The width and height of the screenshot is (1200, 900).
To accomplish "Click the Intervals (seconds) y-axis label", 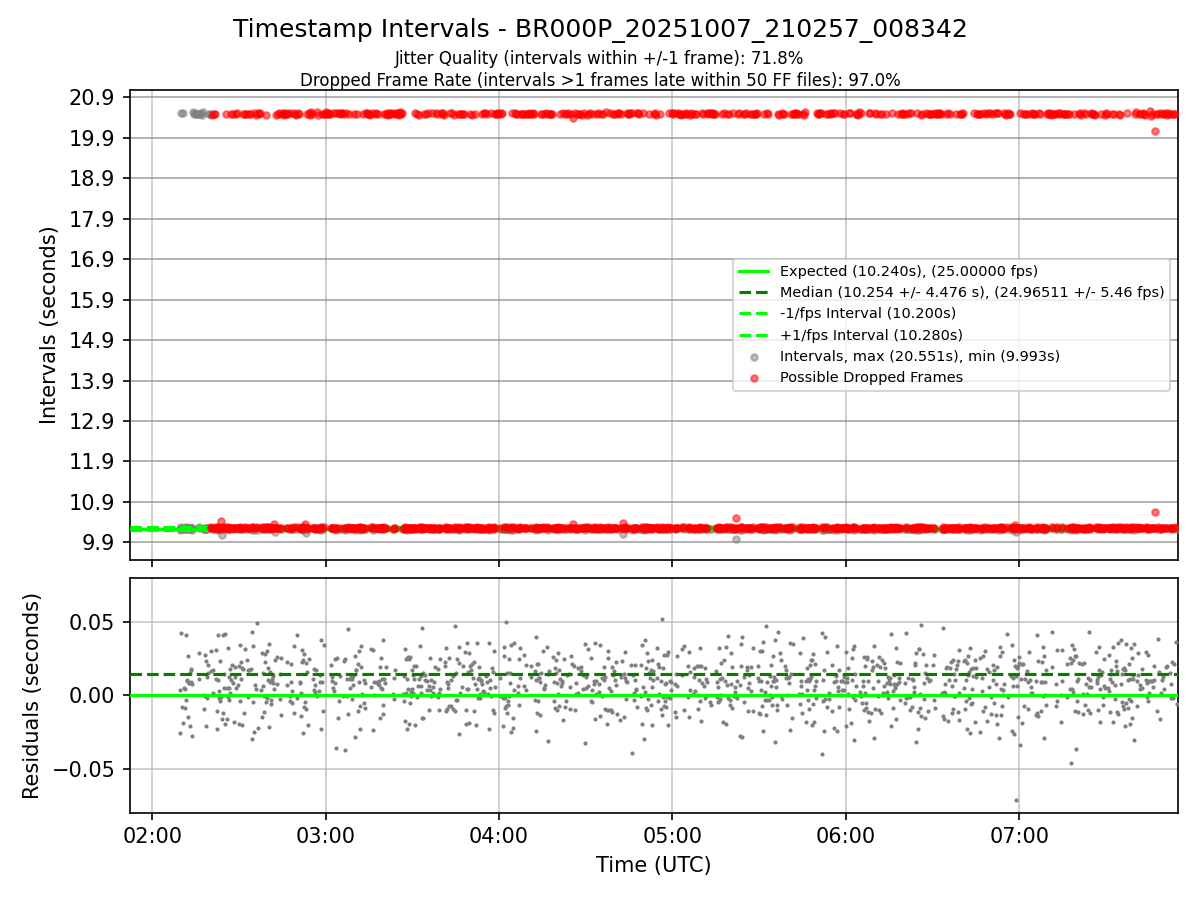I will 48,325.
